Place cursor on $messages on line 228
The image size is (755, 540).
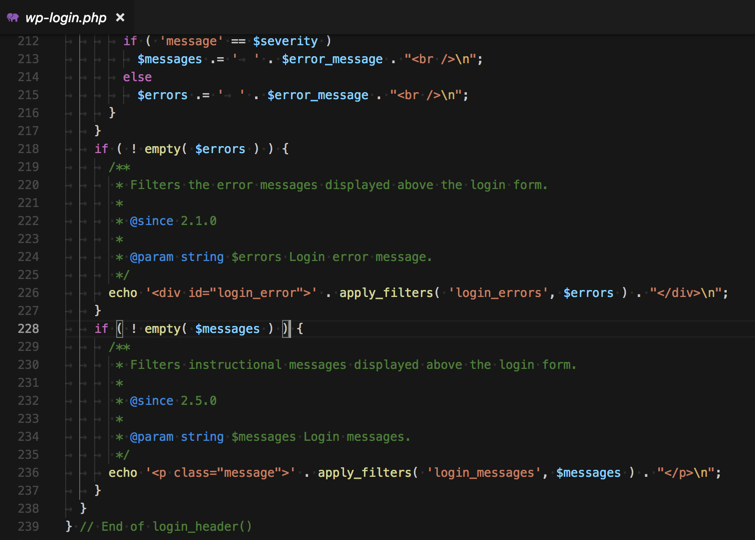[x=228, y=329]
